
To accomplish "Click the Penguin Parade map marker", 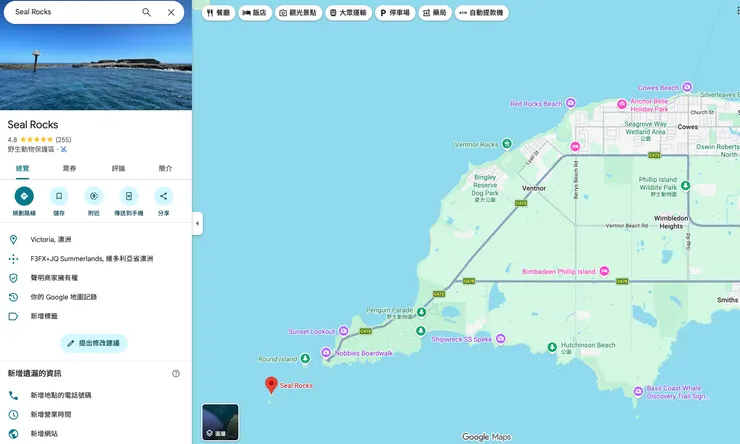I will pos(421,312).
